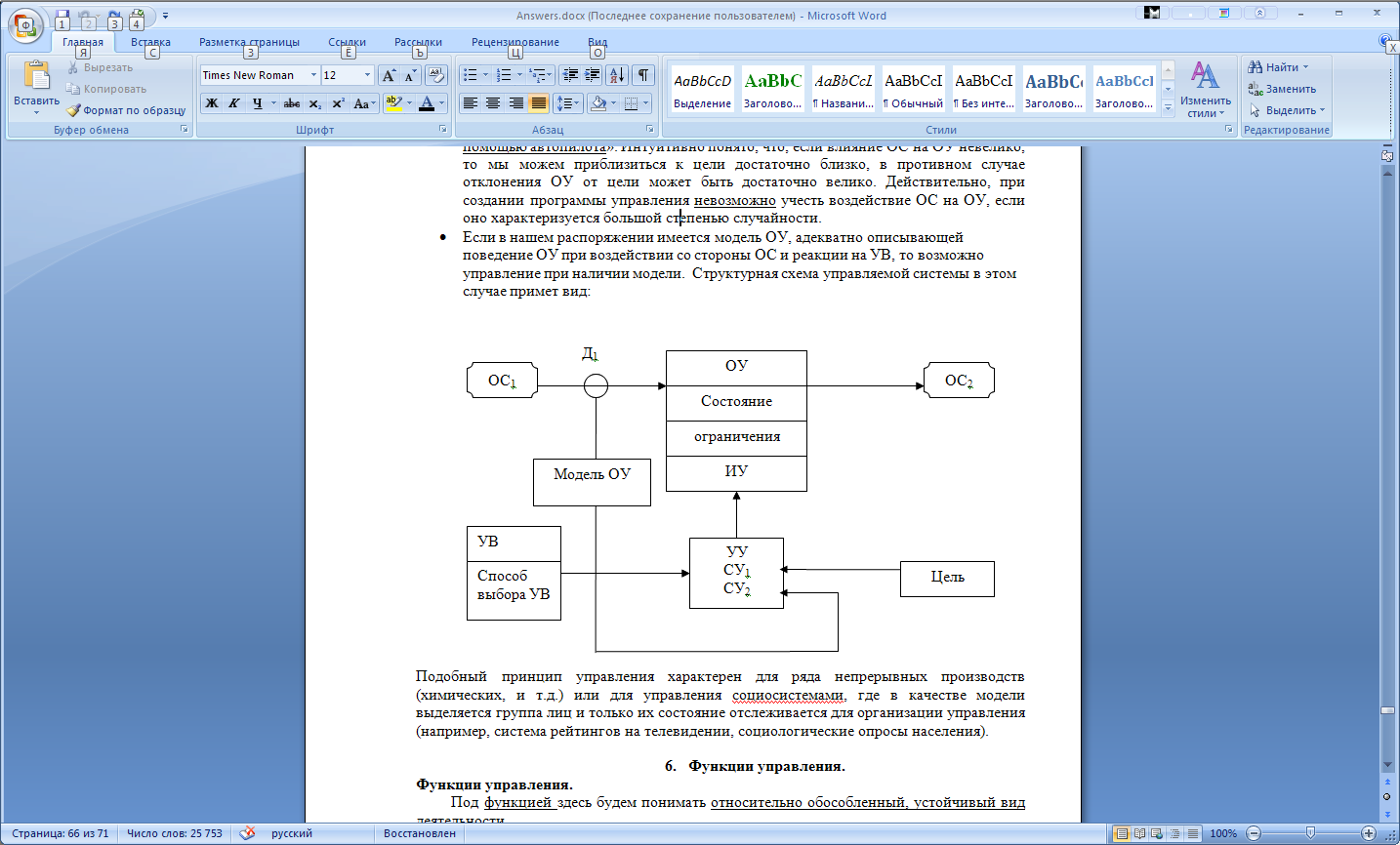This screenshot has width=1400, height=845.
Task: Apply strikethrough formatting
Action: [x=291, y=103]
